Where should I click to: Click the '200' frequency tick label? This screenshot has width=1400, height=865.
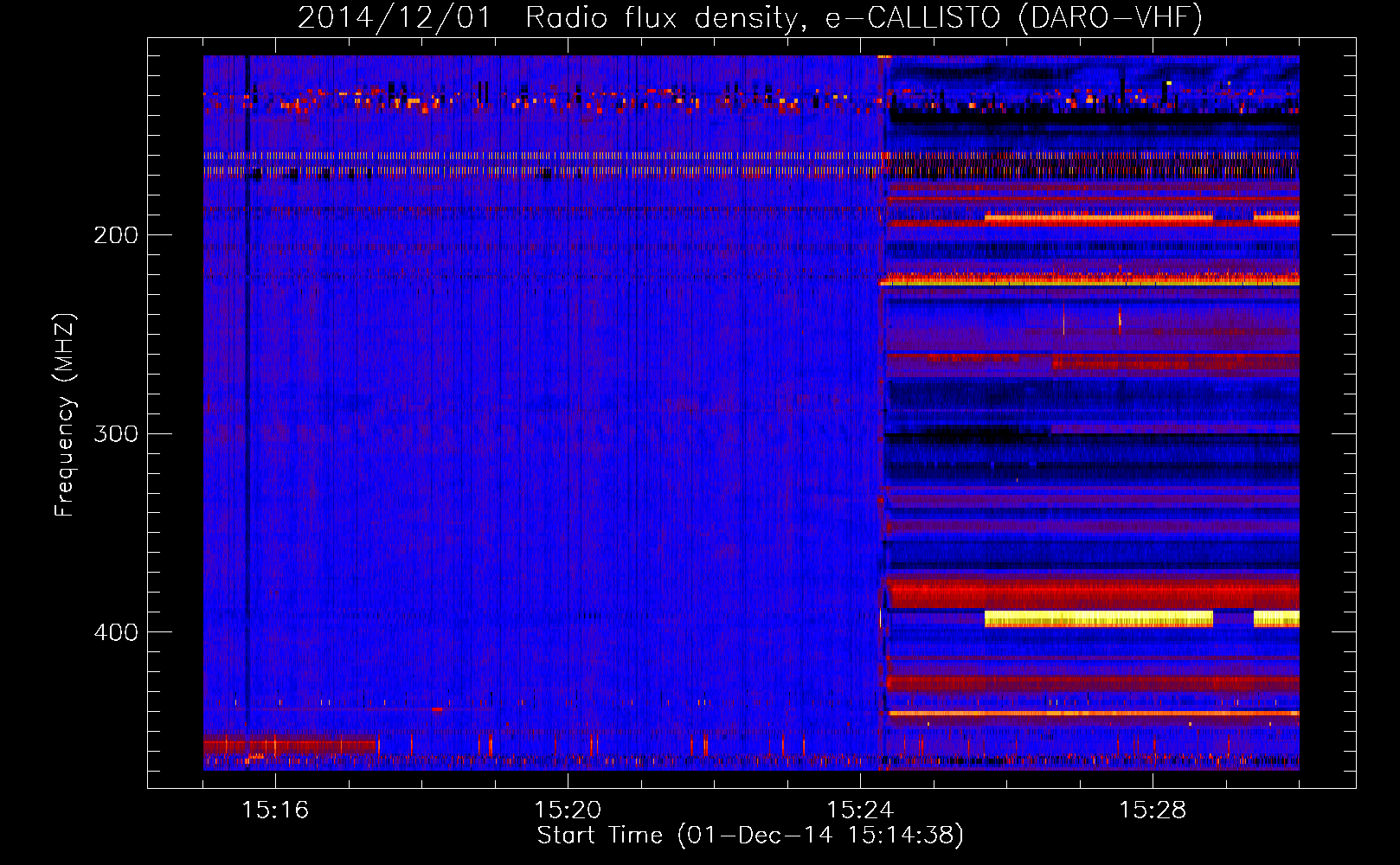click(x=116, y=235)
